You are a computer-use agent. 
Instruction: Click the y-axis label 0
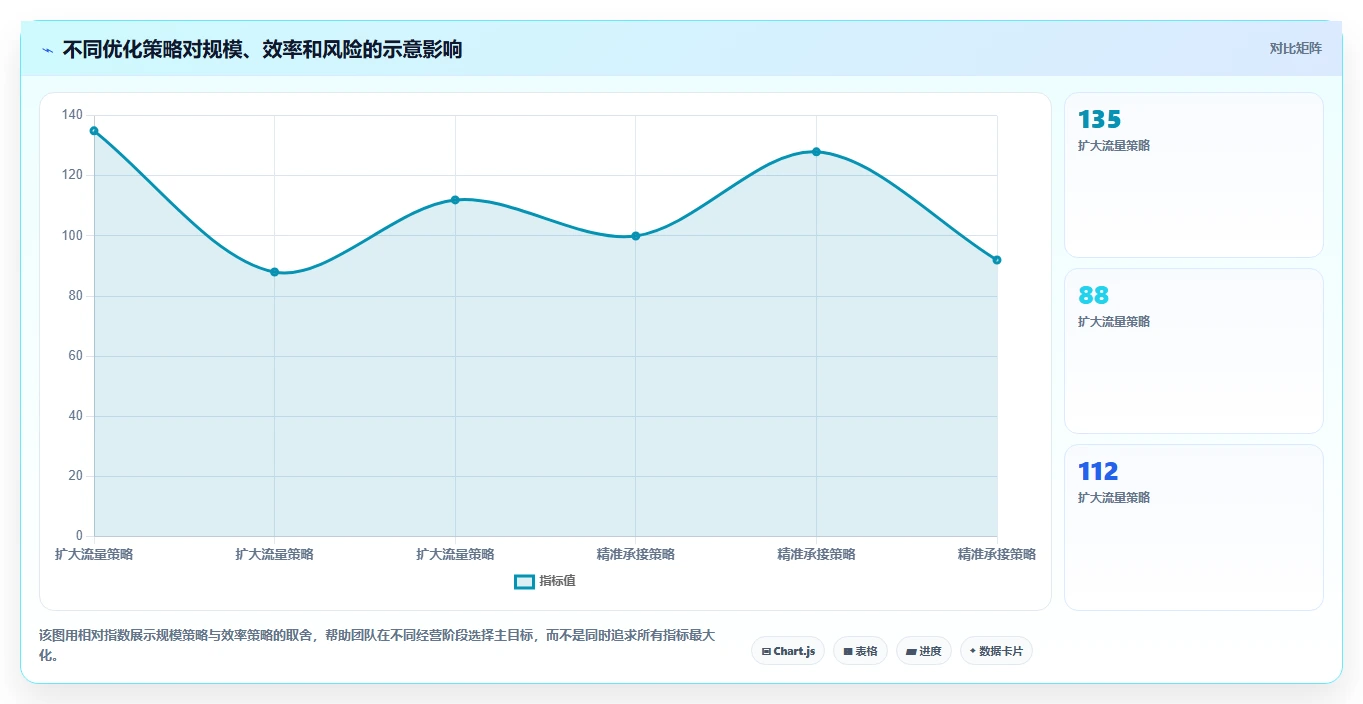coord(80,536)
